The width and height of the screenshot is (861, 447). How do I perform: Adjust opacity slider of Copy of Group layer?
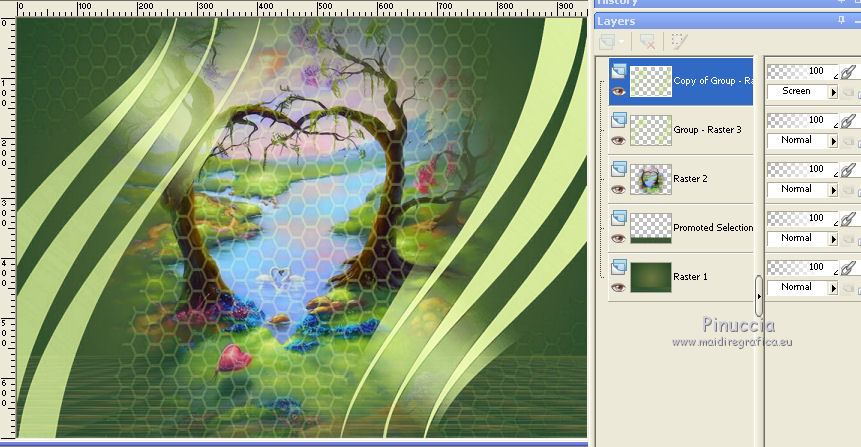point(803,71)
